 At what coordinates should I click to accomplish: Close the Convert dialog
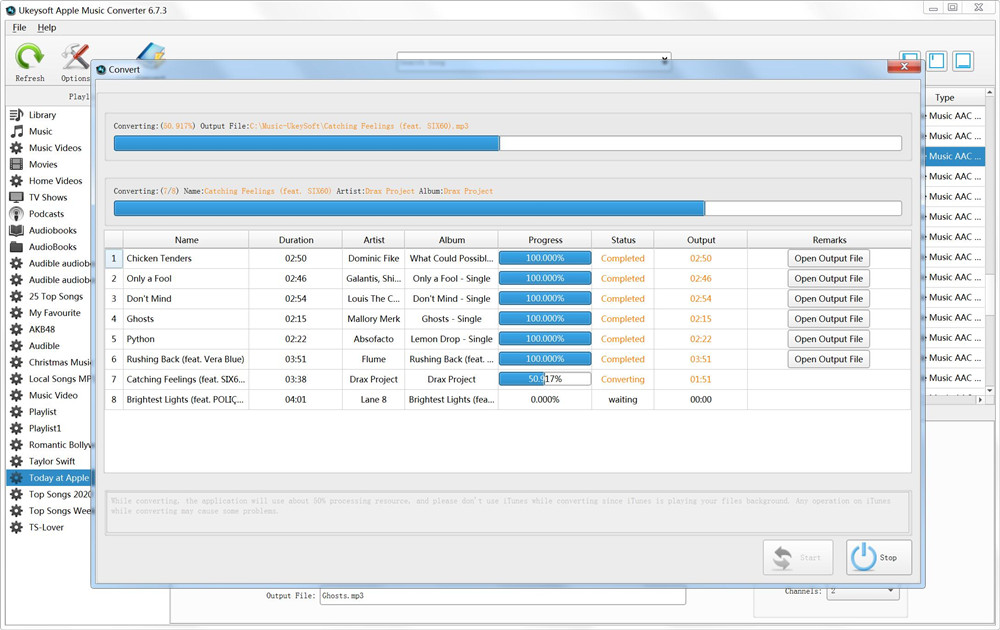pyautogui.click(x=904, y=66)
